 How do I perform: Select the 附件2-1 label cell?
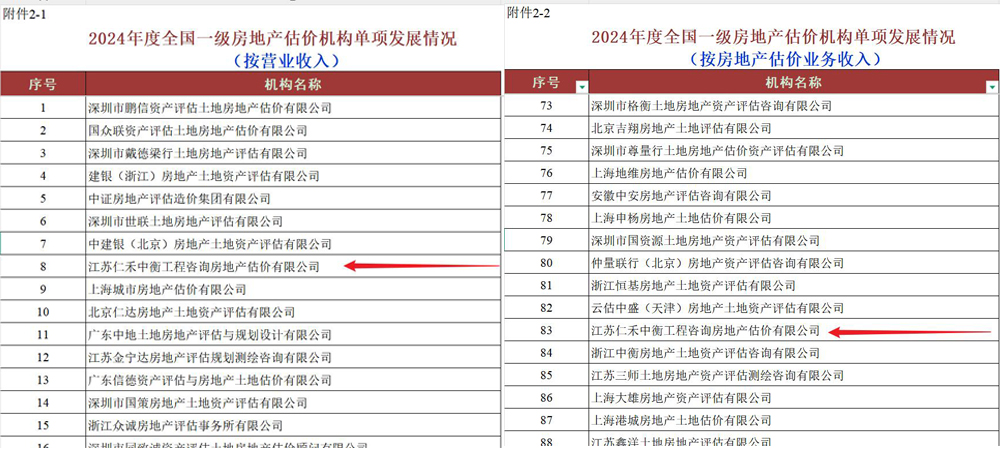[x=23, y=13]
